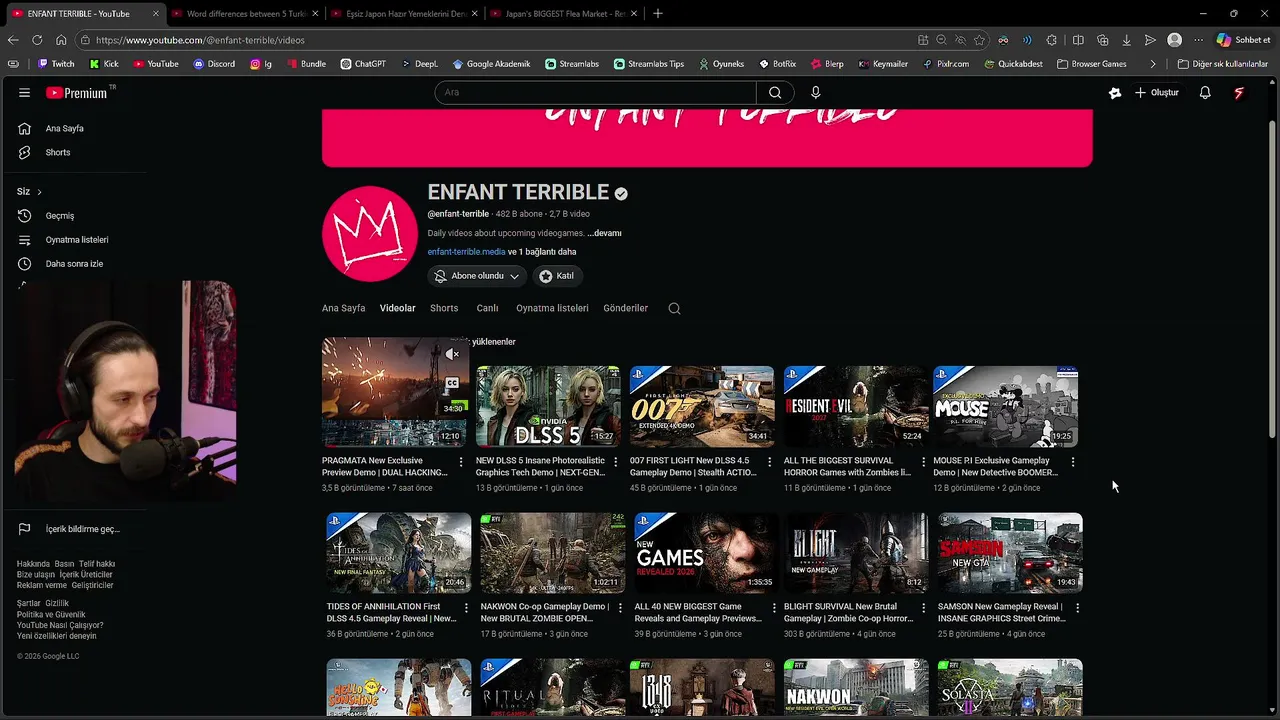Open the account avatar menu in YouTube
The image size is (1280, 720).
1239,92
